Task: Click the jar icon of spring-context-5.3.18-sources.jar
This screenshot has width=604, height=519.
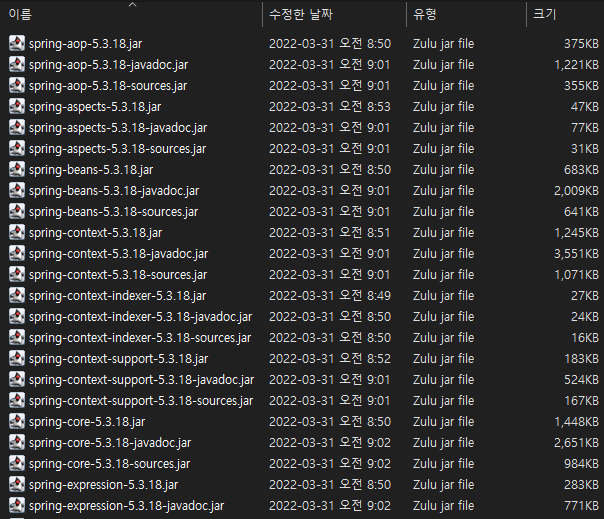Action: tap(17, 274)
